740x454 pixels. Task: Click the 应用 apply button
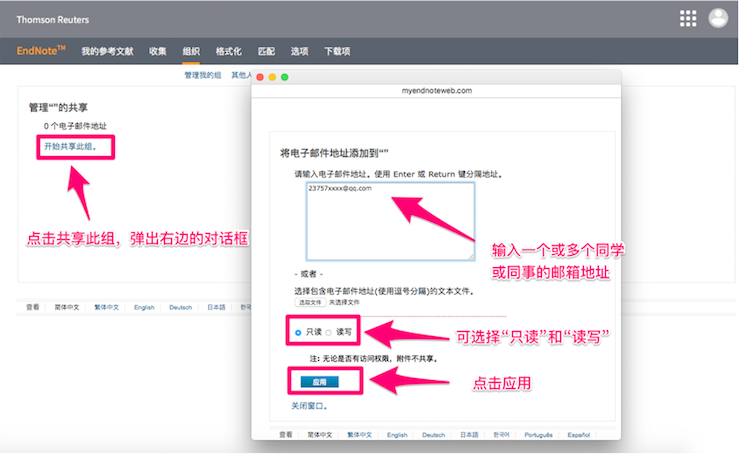pyautogui.click(x=320, y=382)
